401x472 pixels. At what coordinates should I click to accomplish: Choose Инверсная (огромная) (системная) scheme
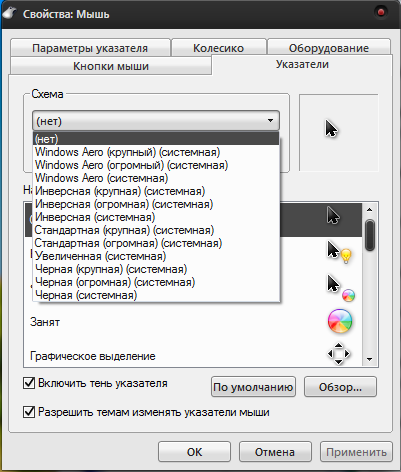[156, 204]
